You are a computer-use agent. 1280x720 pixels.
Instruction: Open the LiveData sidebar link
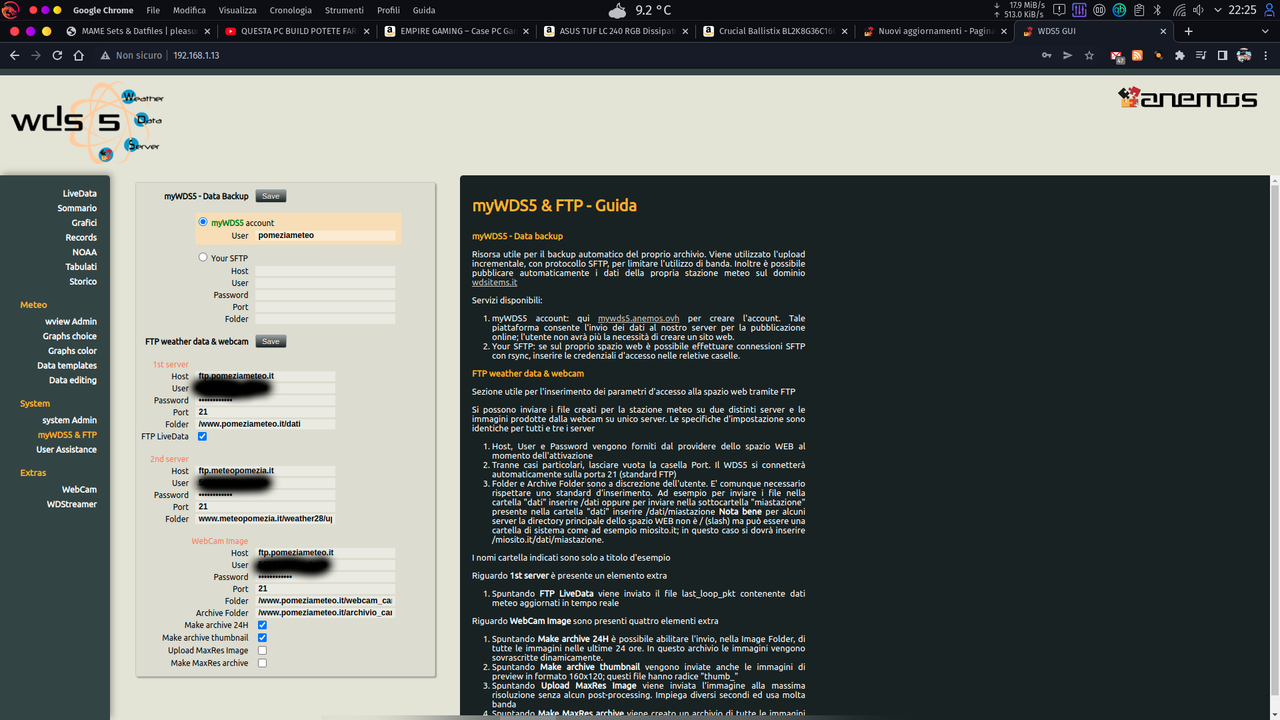(80, 193)
